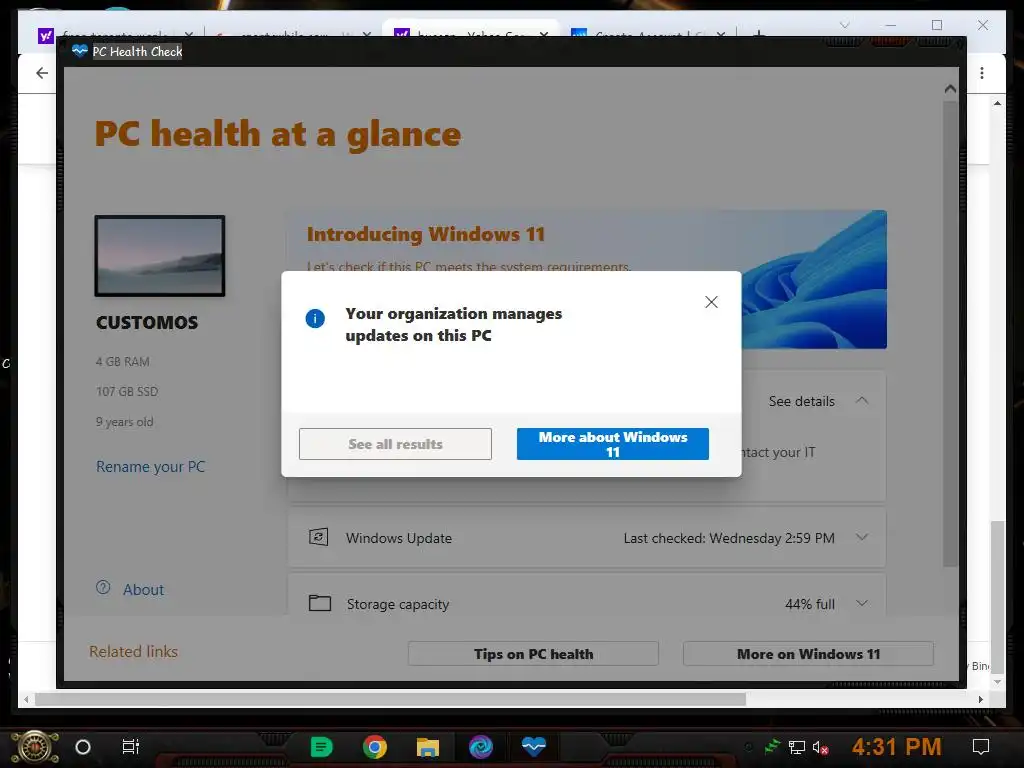Open Chrome three-dot menu
The image size is (1024, 768).
click(982, 73)
